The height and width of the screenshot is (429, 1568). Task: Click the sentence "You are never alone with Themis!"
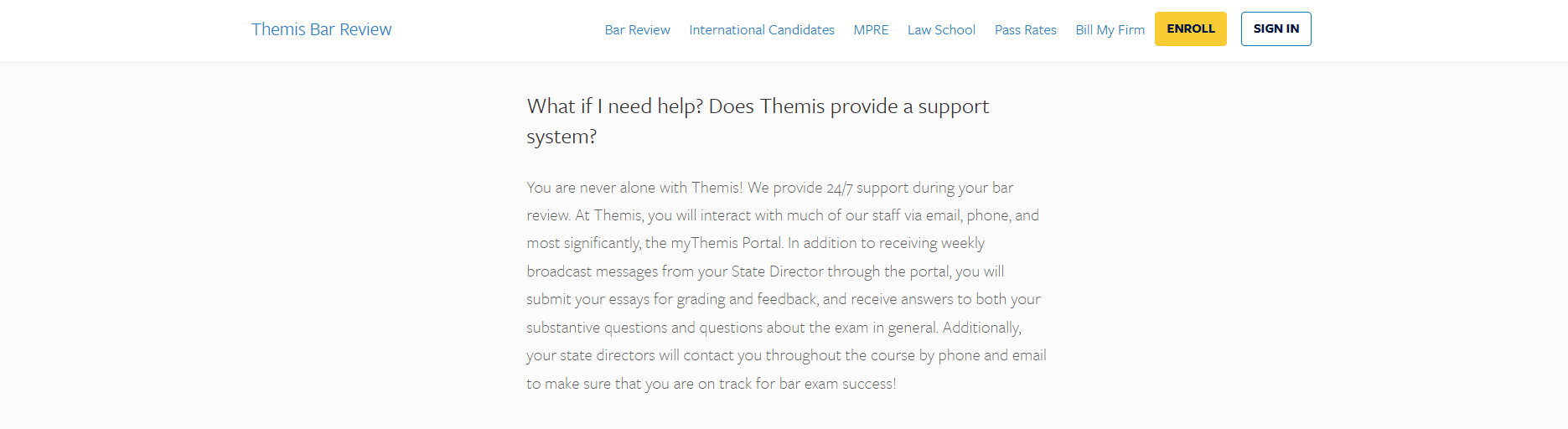[634, 188]
